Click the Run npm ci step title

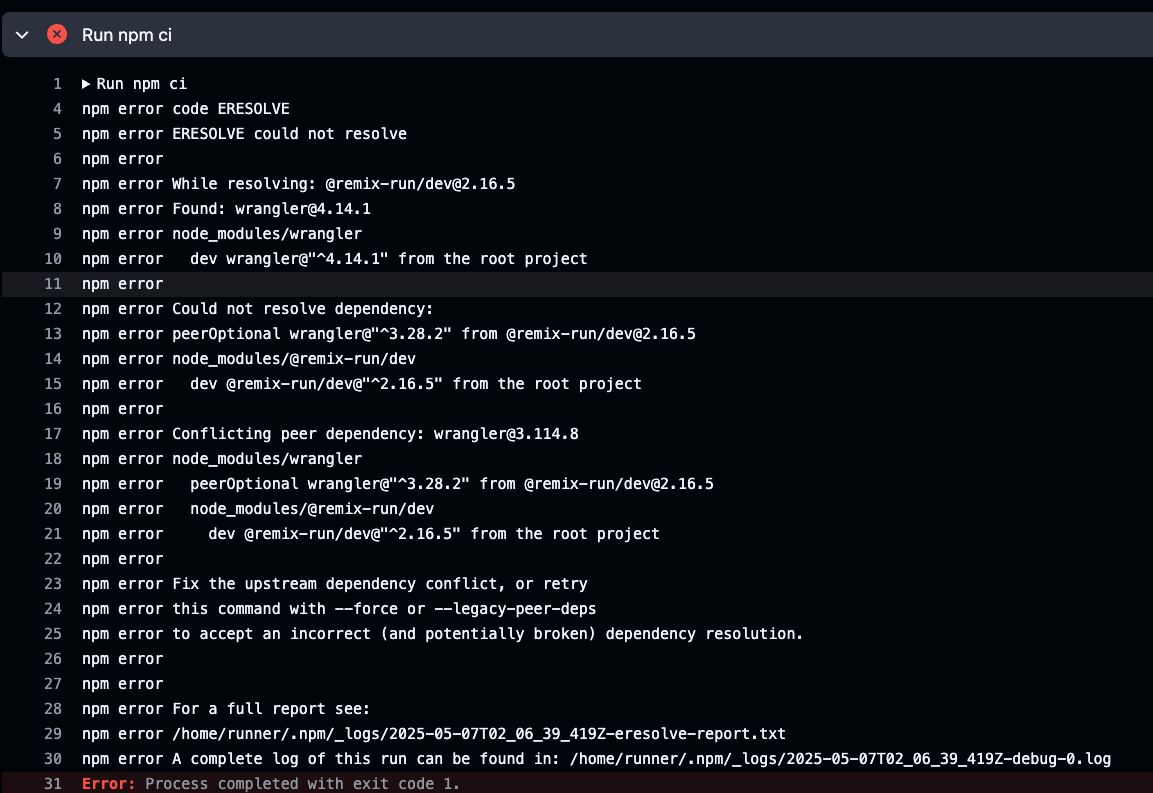click(x=127, y=35)
